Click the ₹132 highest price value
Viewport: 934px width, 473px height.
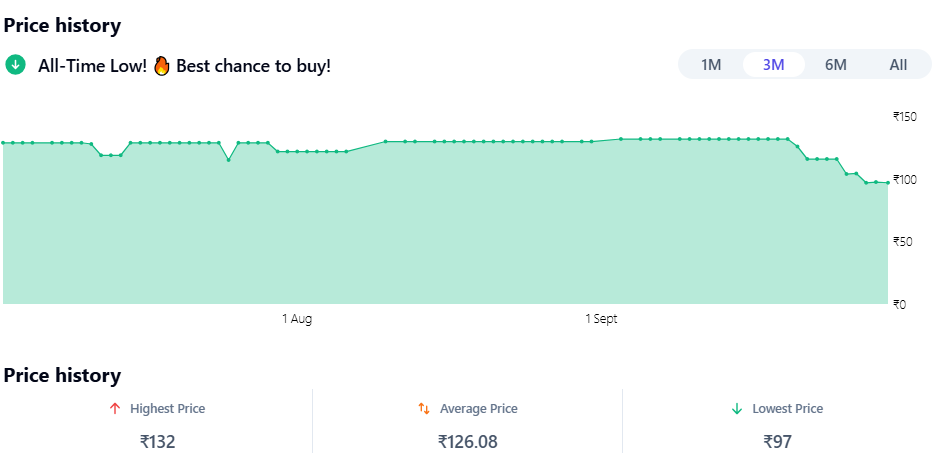(x=157, y=441)
